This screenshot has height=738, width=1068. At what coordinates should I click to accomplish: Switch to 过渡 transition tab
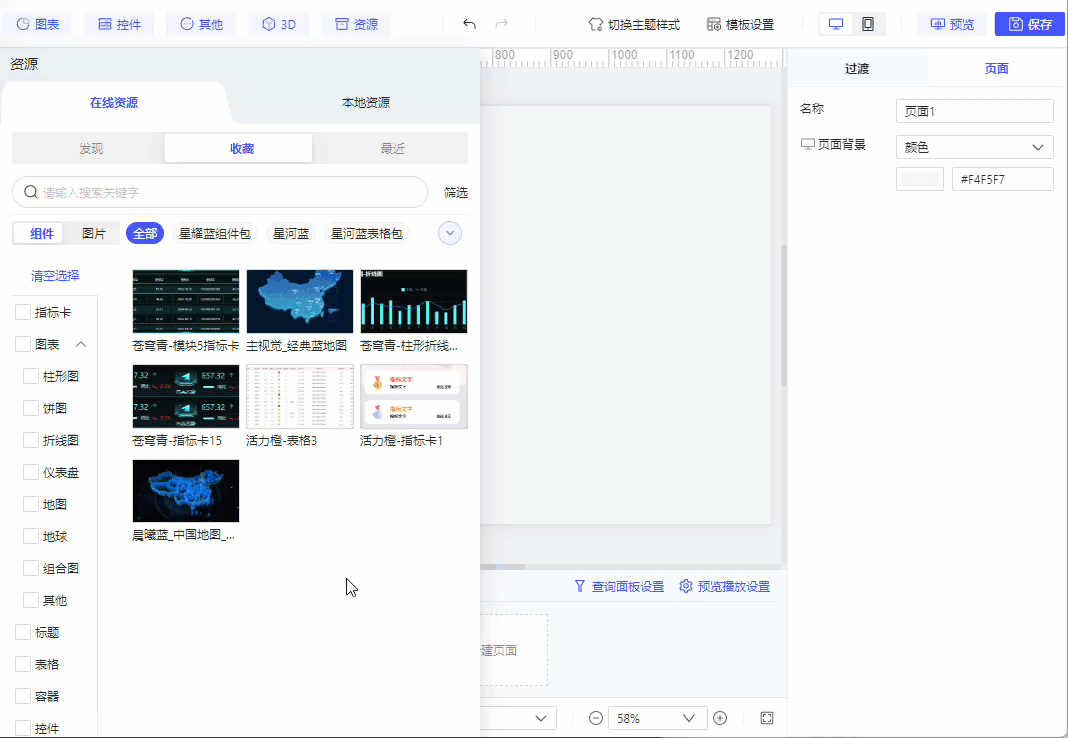point(857,68)
